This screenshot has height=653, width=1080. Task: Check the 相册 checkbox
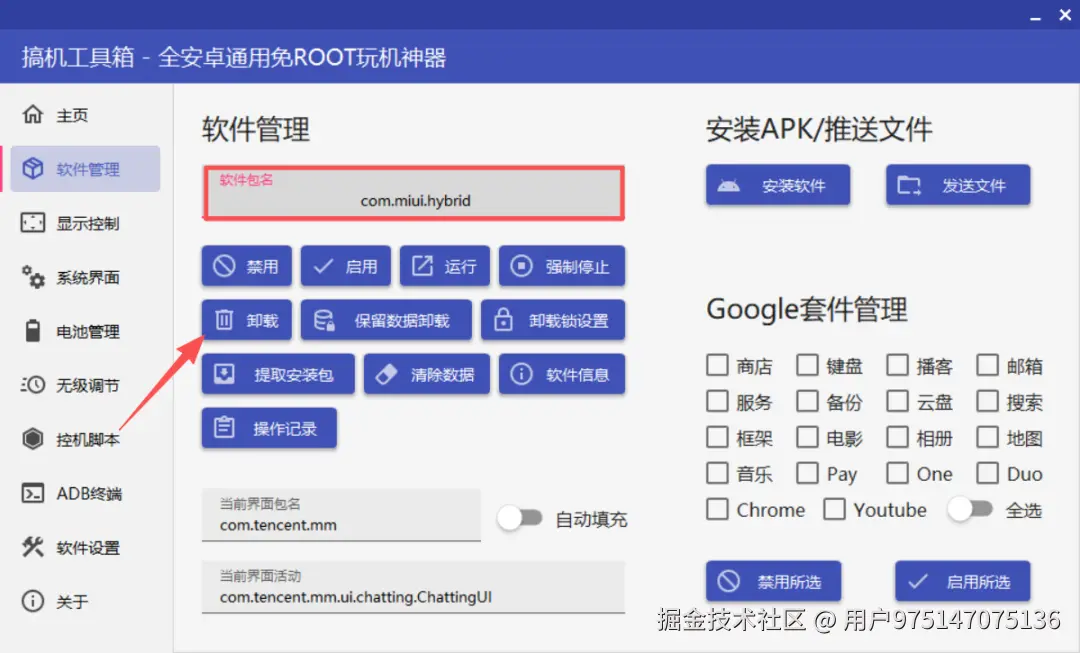[897, 437]
